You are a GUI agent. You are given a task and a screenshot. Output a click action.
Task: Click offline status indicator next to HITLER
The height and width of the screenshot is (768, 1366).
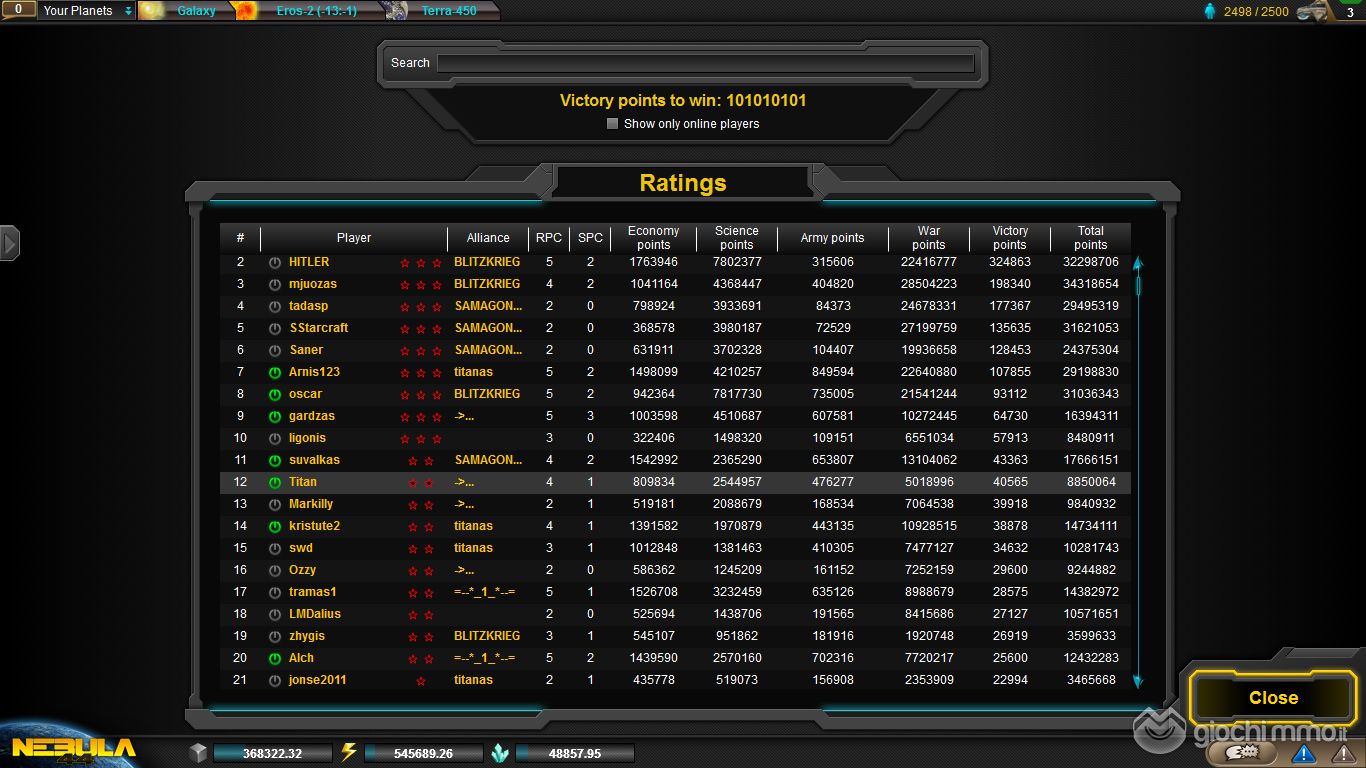(275, 262)
